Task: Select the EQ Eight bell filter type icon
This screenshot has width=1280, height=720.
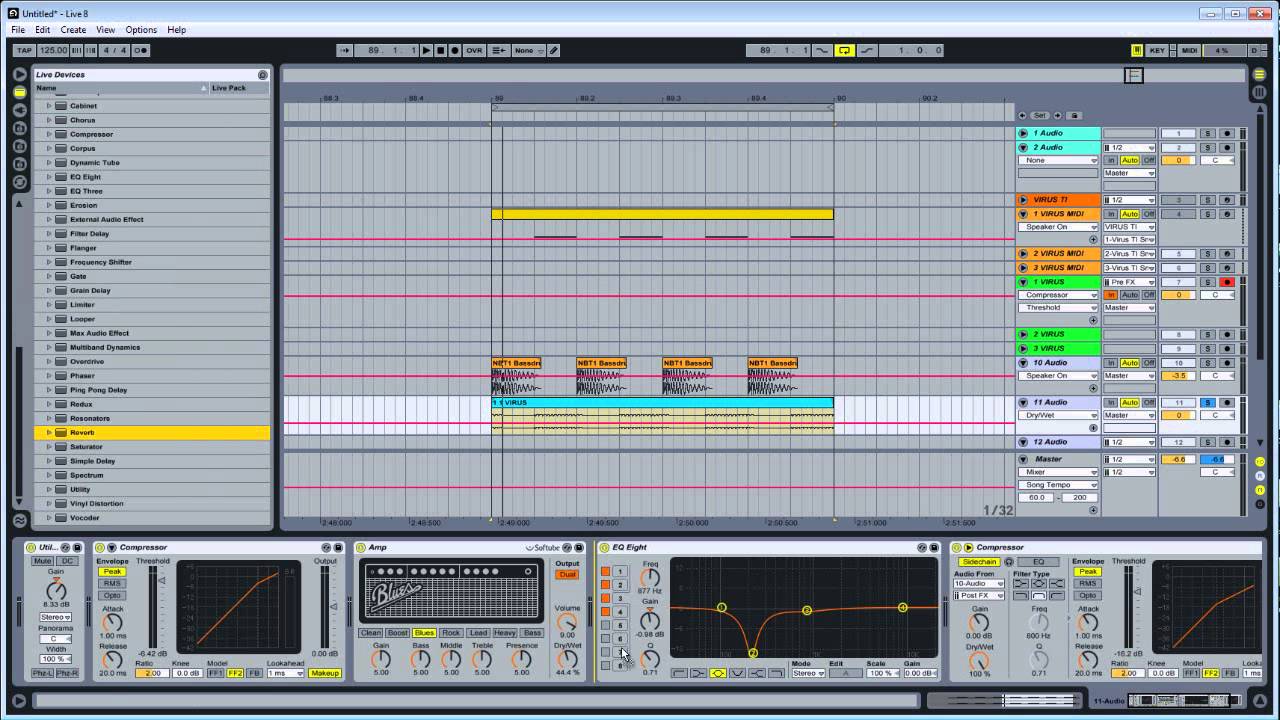Action: pyautogui.click(x=718, y=673)
